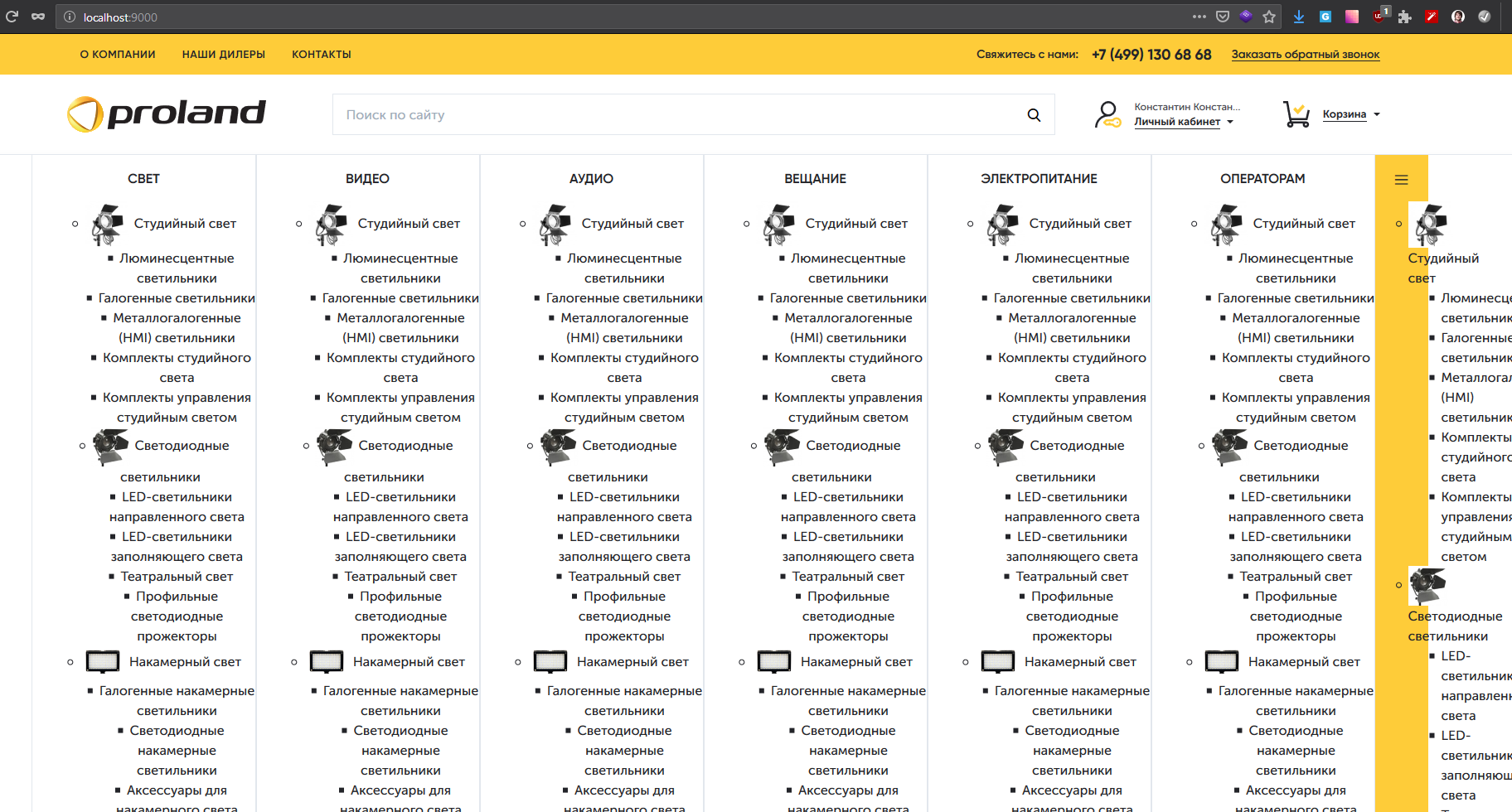The width and height of the screenshot is (1512, 812).
Task: Open browser downloads arrow icon
Action: (1299, 17)
